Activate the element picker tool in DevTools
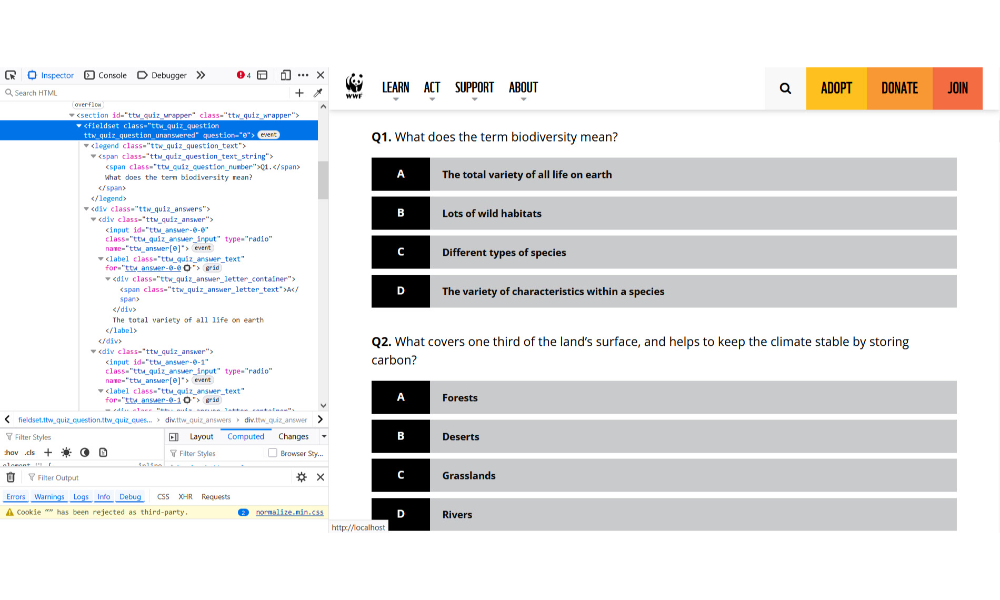The width and height of the screenshot is (1000, 600). (11, 75)
